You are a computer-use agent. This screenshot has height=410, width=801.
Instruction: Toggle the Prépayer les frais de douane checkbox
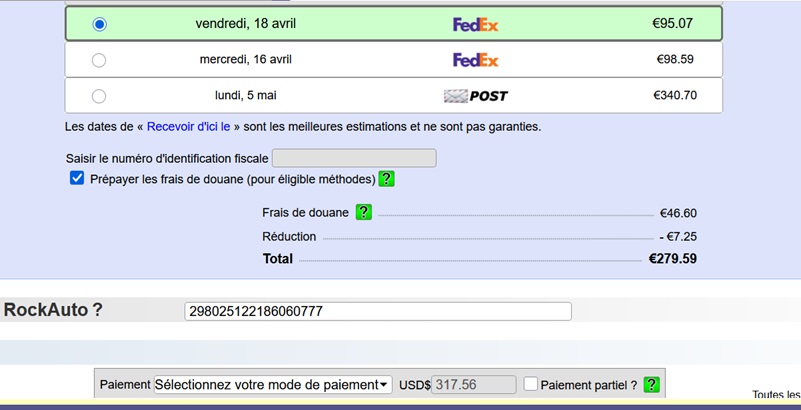(x=77, y=178)
